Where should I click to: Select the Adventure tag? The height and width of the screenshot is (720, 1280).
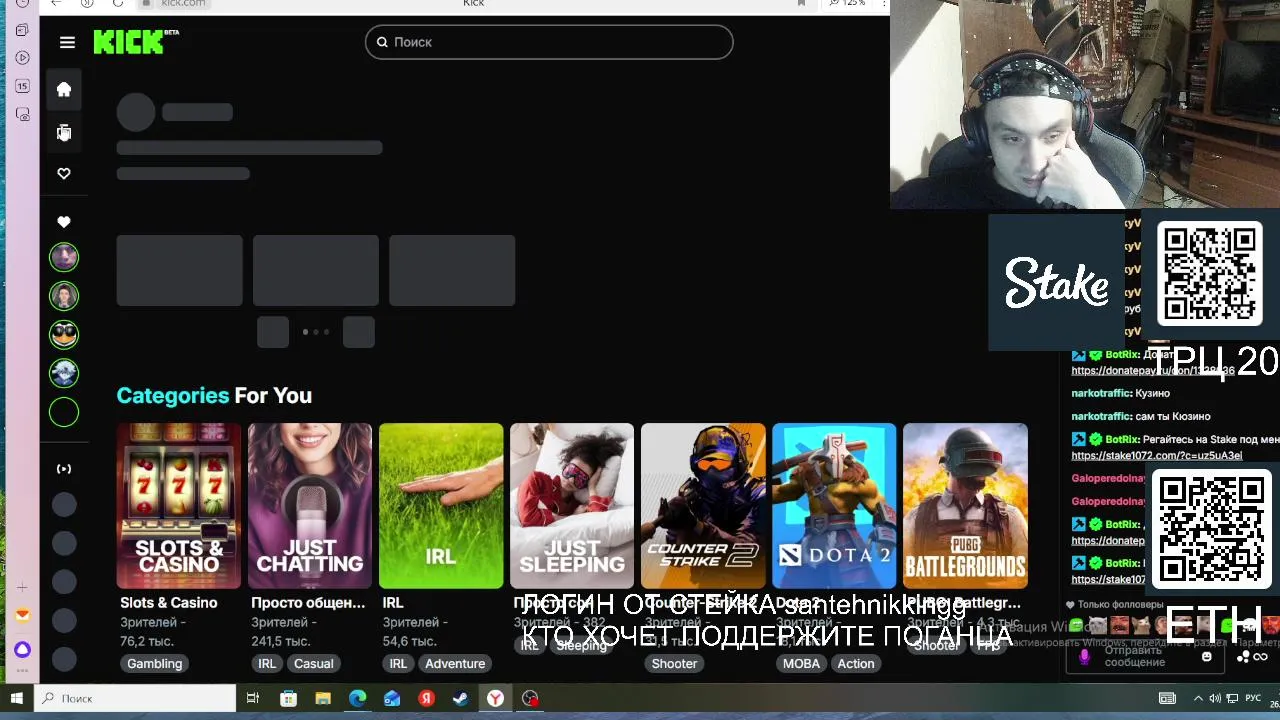[455, 663]
